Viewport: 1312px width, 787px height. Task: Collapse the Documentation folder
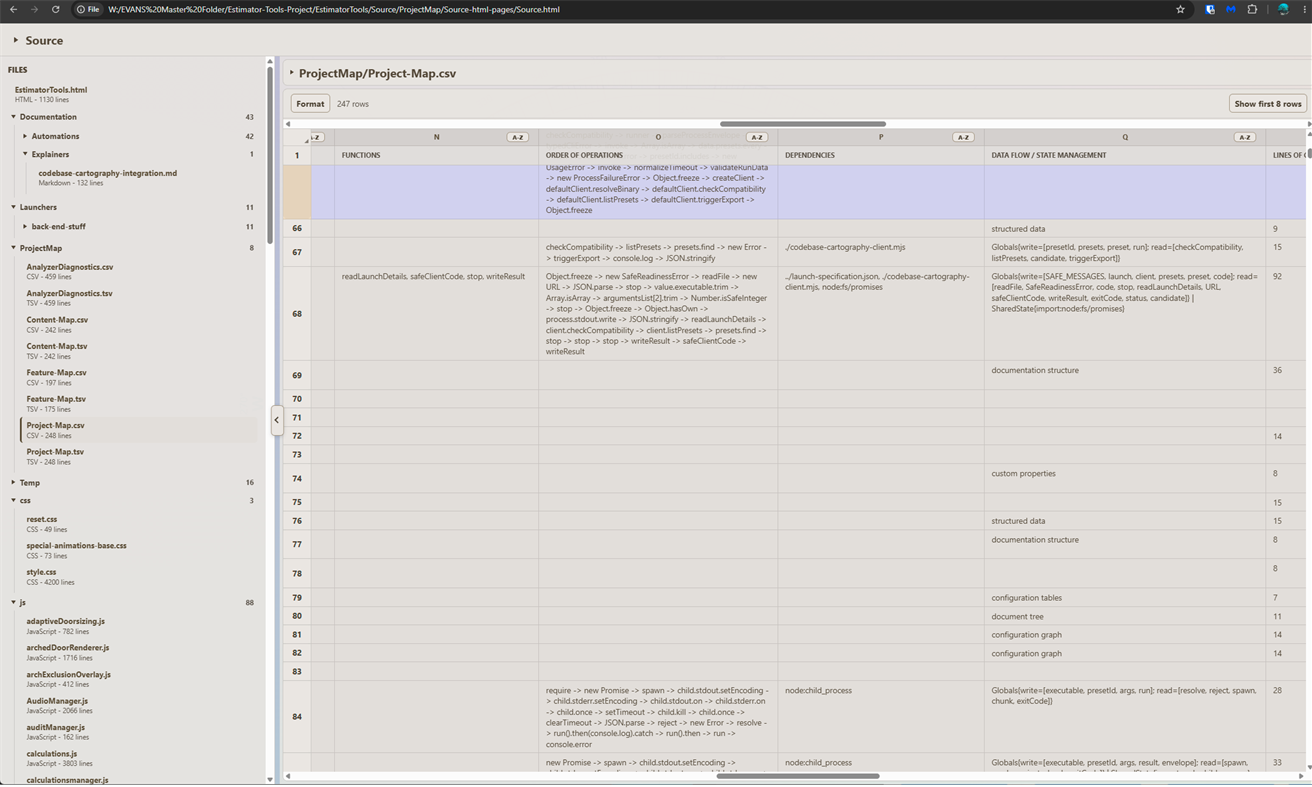(14, 117)
